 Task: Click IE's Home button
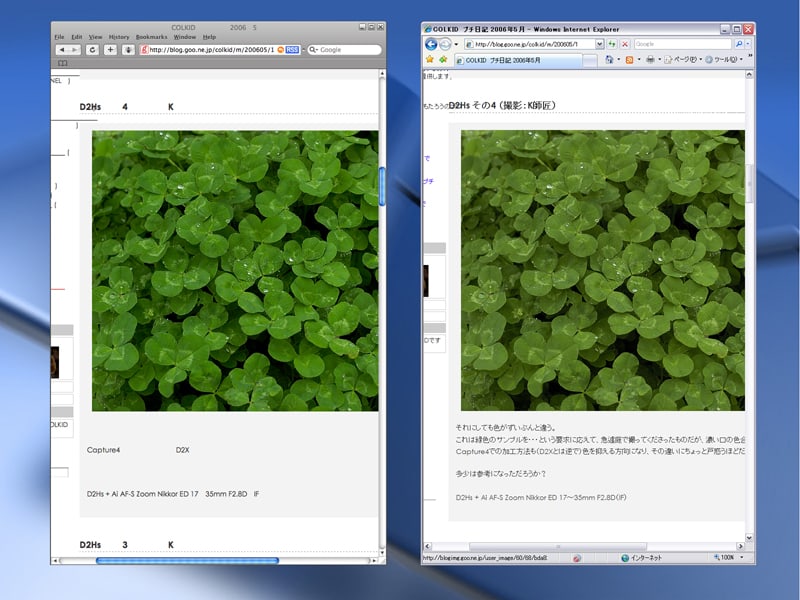[609, 60]
